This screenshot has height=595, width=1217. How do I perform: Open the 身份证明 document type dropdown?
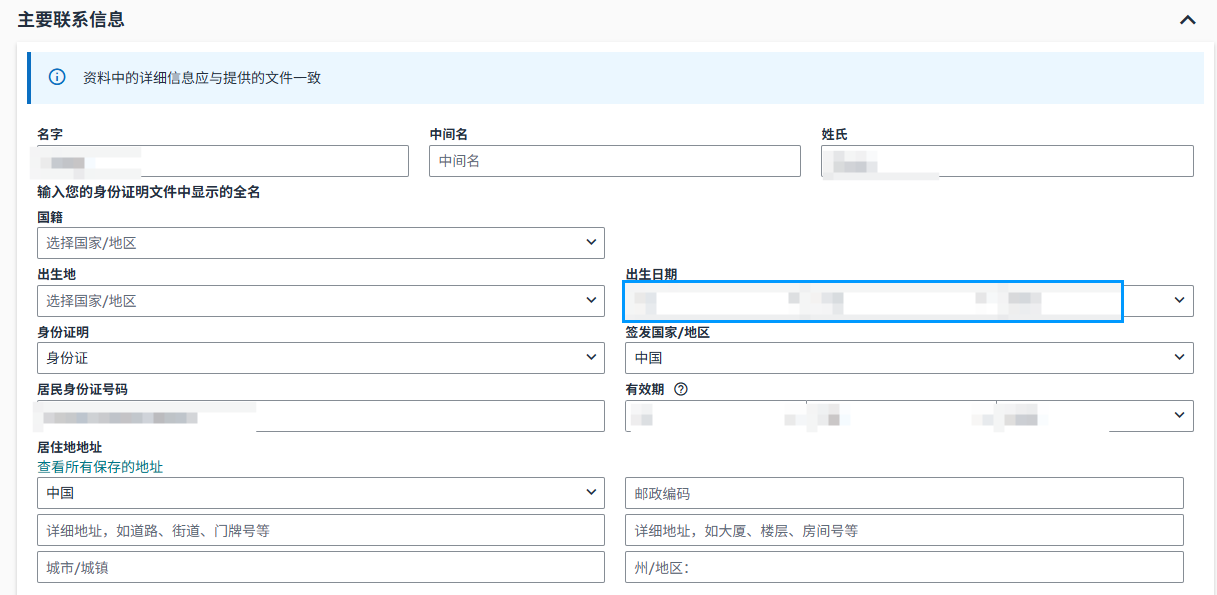(321, 358)
